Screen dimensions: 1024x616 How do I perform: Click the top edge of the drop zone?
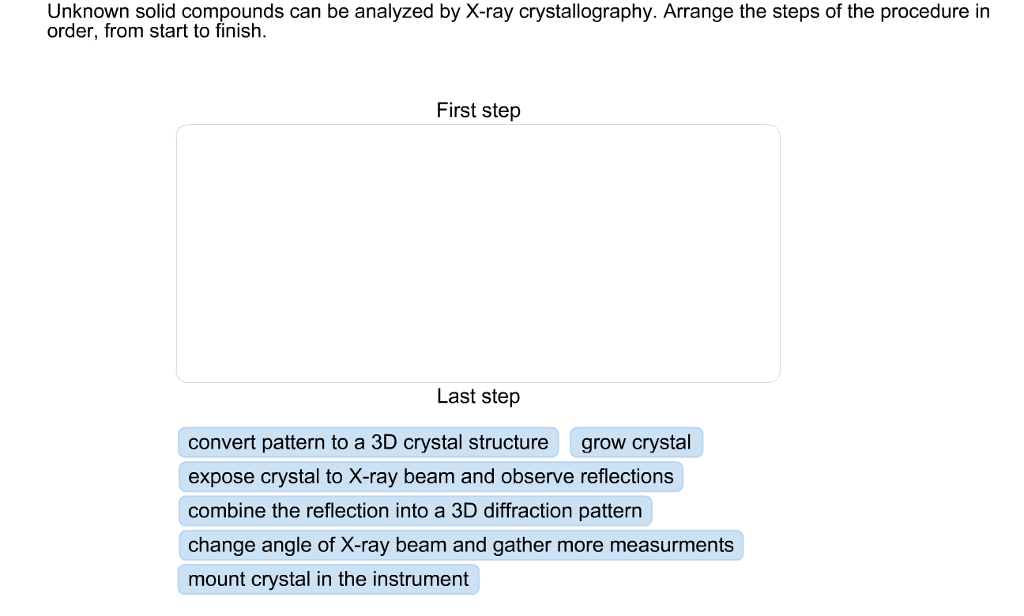(478, 125)
